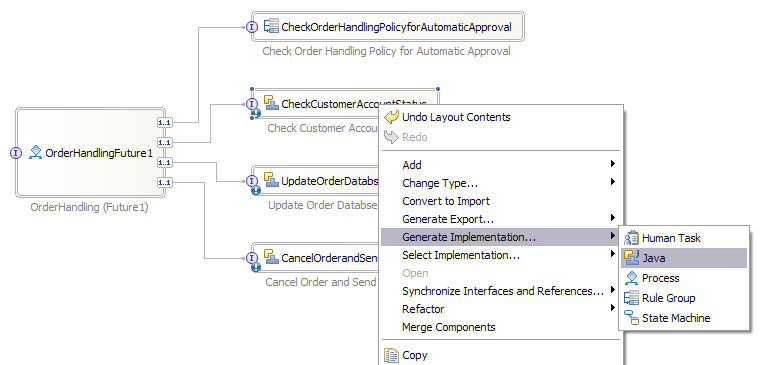The height and width of the screenshot is (365, 761).
Task: Select the UpdateOrderDatabse component
Action: pyautogui.click(x=315, y=181)
